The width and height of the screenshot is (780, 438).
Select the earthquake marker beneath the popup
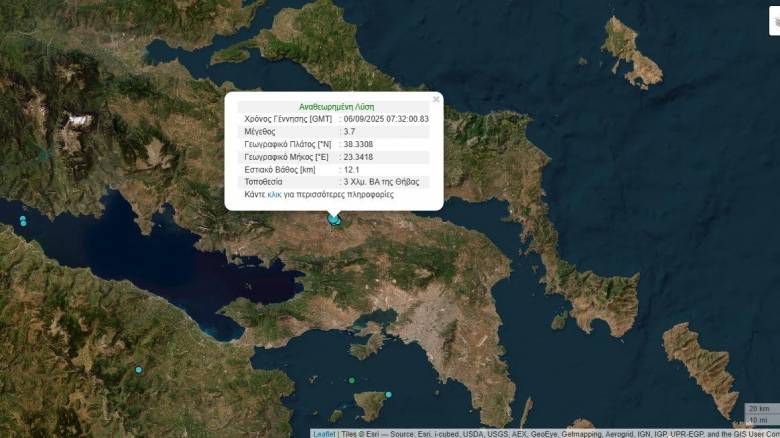tap(334, 219)
